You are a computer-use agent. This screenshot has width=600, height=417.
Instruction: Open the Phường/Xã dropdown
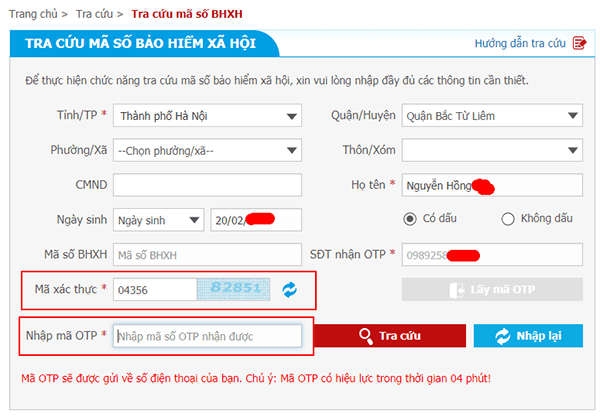[x=207, y=151]
